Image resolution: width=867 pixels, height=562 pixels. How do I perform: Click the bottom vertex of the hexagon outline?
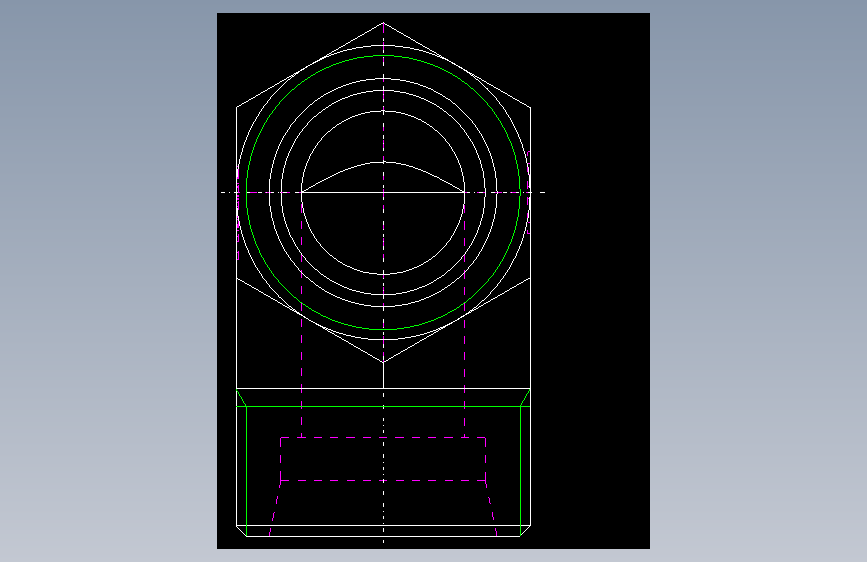point(383,362)
